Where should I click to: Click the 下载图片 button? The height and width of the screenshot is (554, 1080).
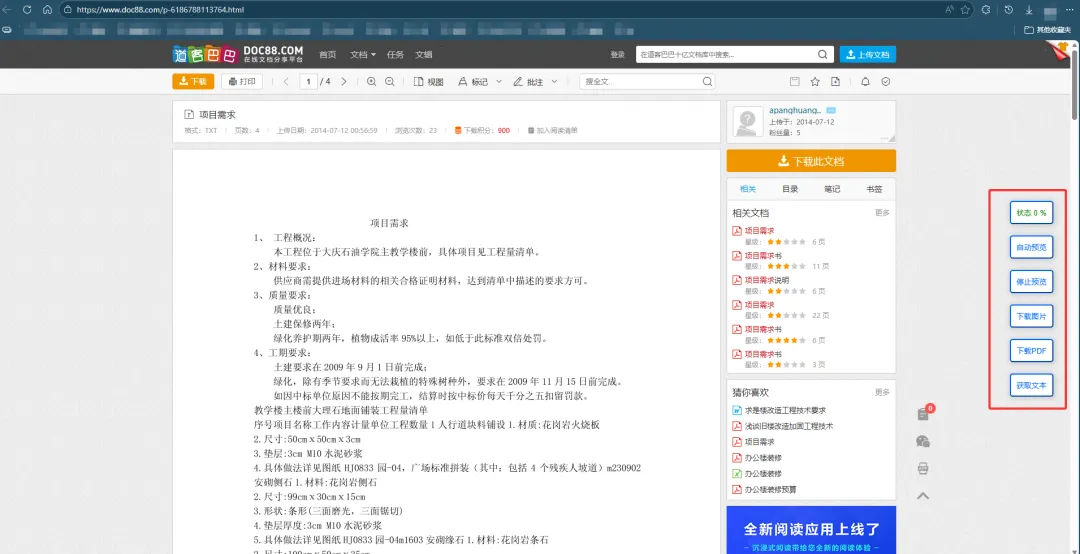click(1032, 316)
